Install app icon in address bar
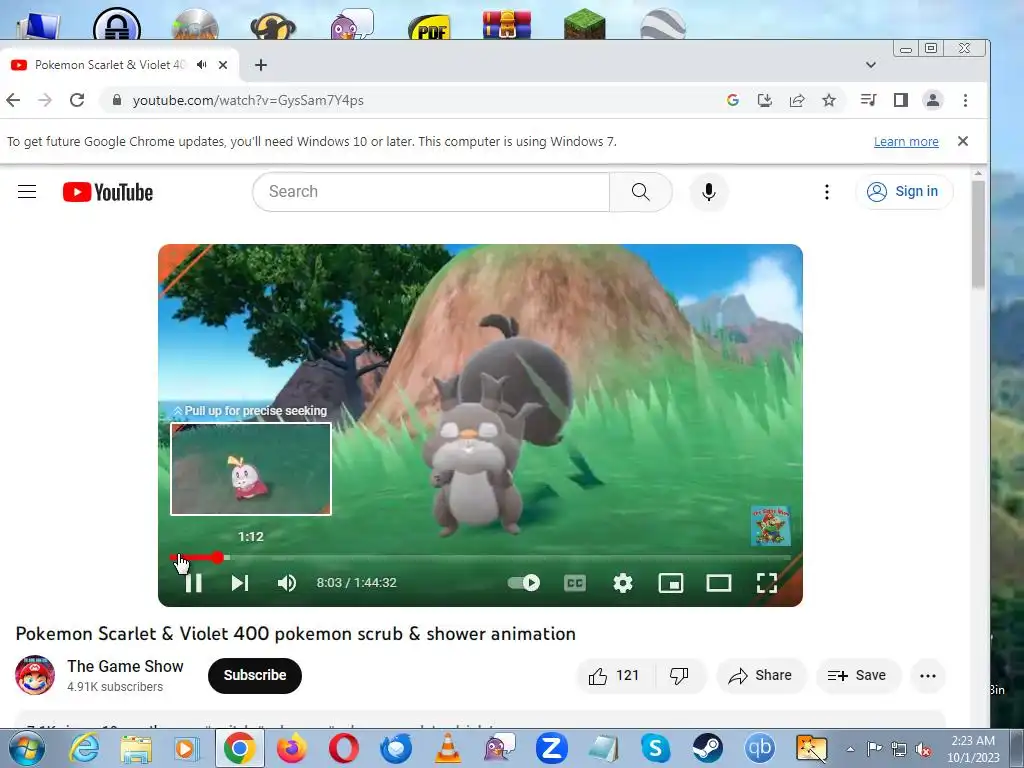Viewport: 1024px width, 768px height. click(x=765, y=100)
